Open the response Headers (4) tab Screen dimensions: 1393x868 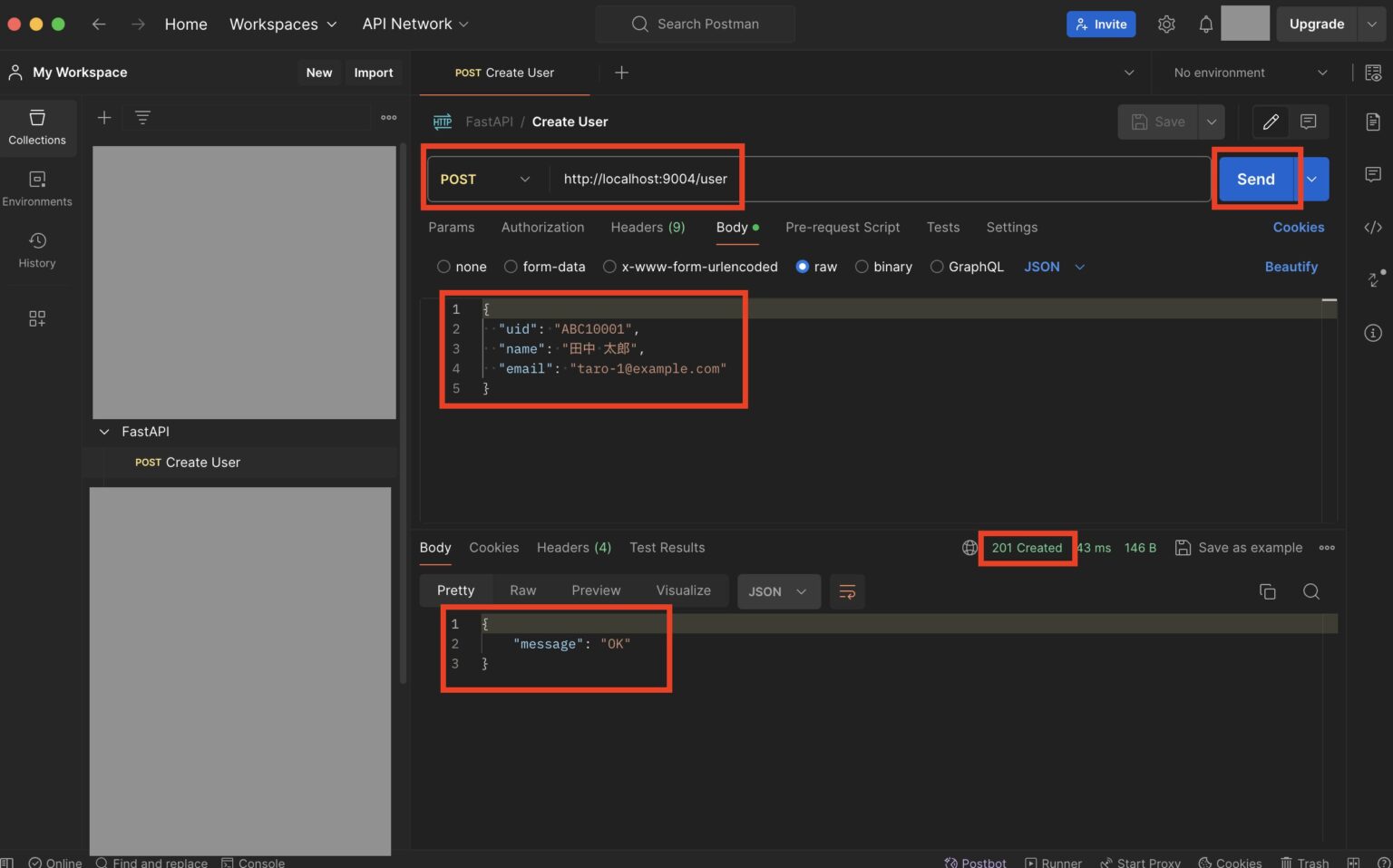coord(573,548)
